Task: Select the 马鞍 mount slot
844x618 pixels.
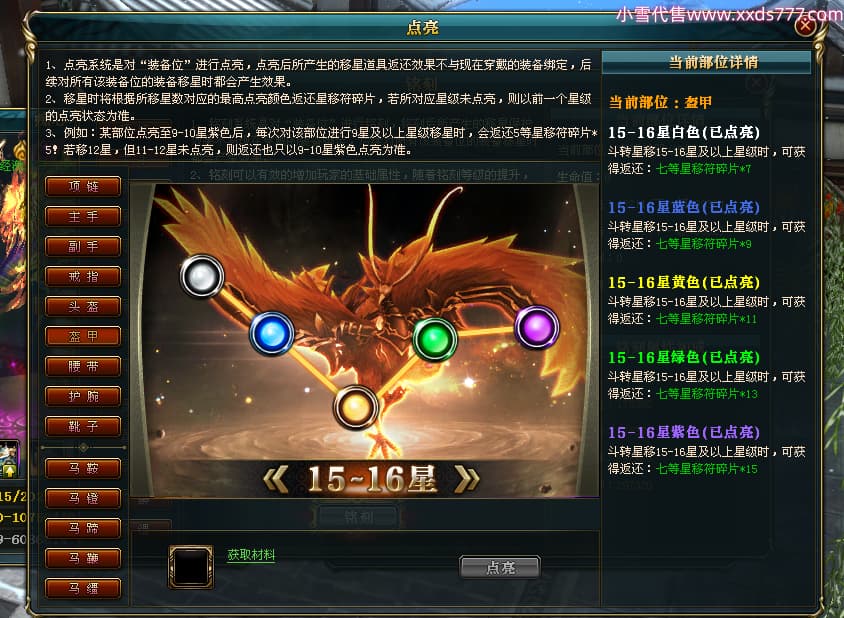Action: click(x=83, y=468)
